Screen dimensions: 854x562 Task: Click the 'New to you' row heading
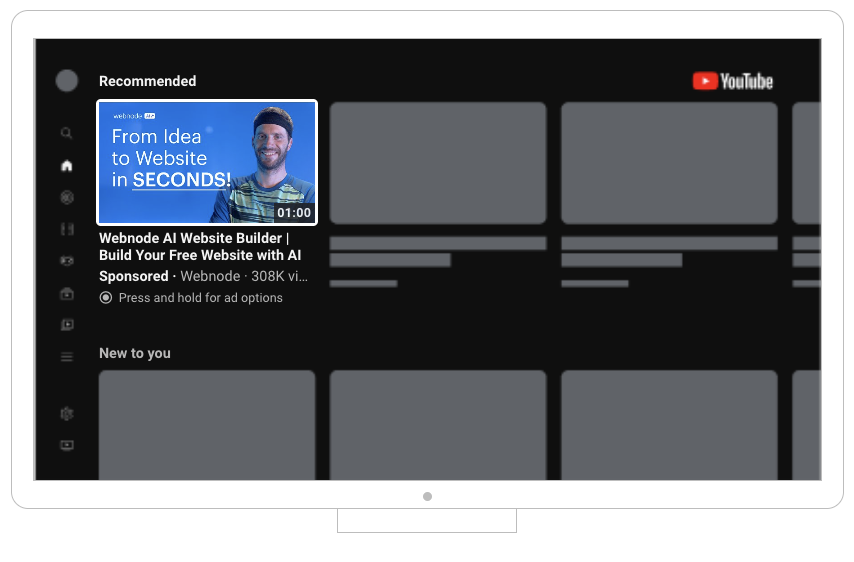point(135,353)
